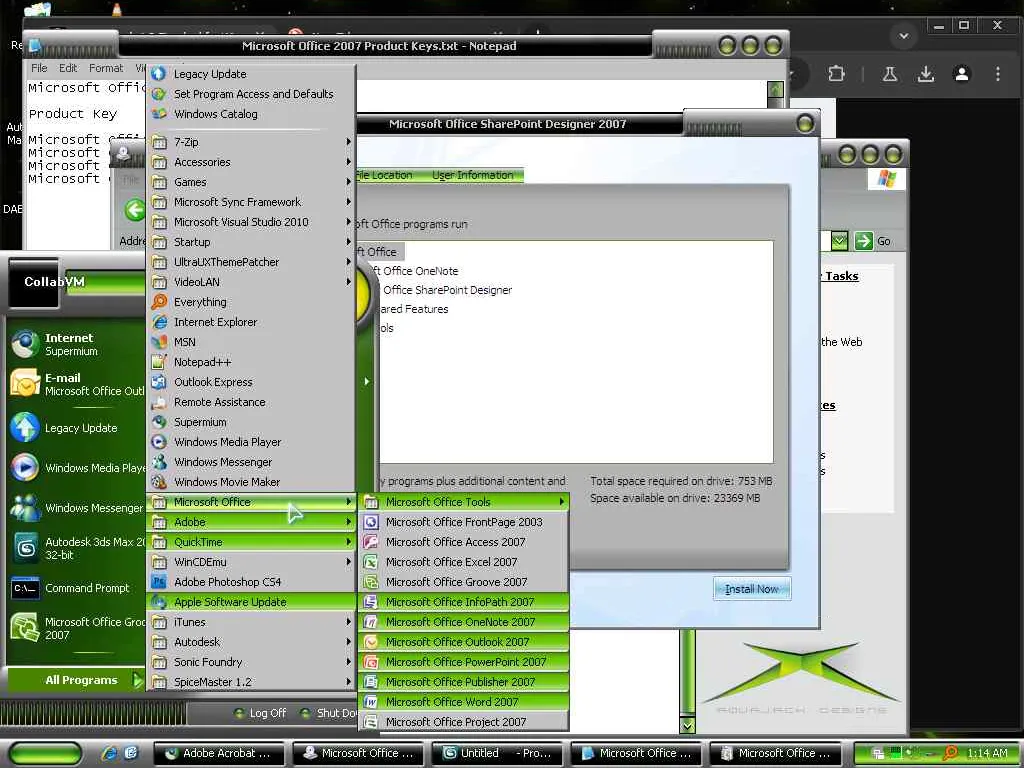Open the Microsoft Office programs folder
Image resolution: width=1024 pixels, height=768 pixels.
pos(251,502)
